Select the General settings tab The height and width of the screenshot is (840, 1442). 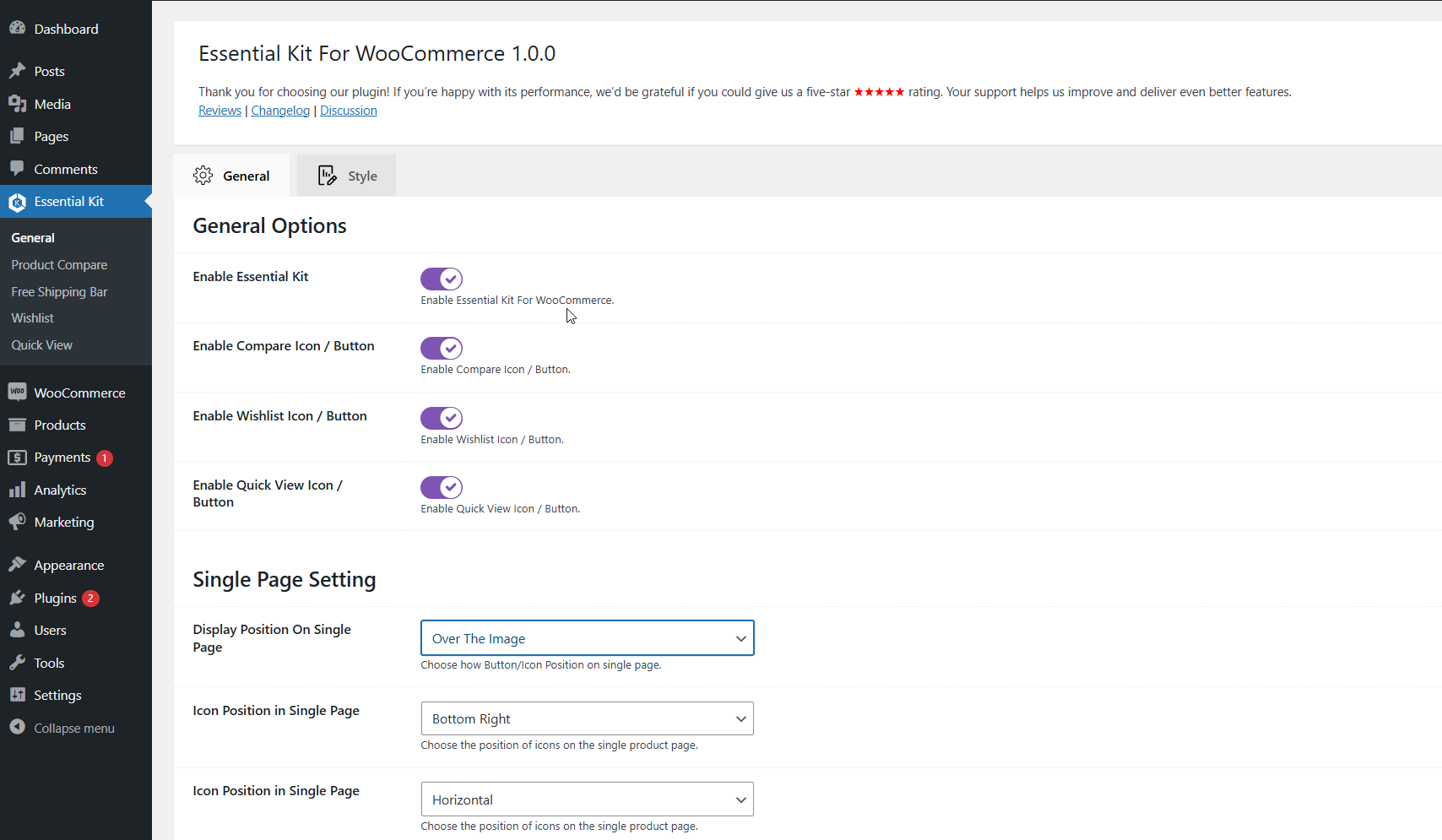pos(231,176)
